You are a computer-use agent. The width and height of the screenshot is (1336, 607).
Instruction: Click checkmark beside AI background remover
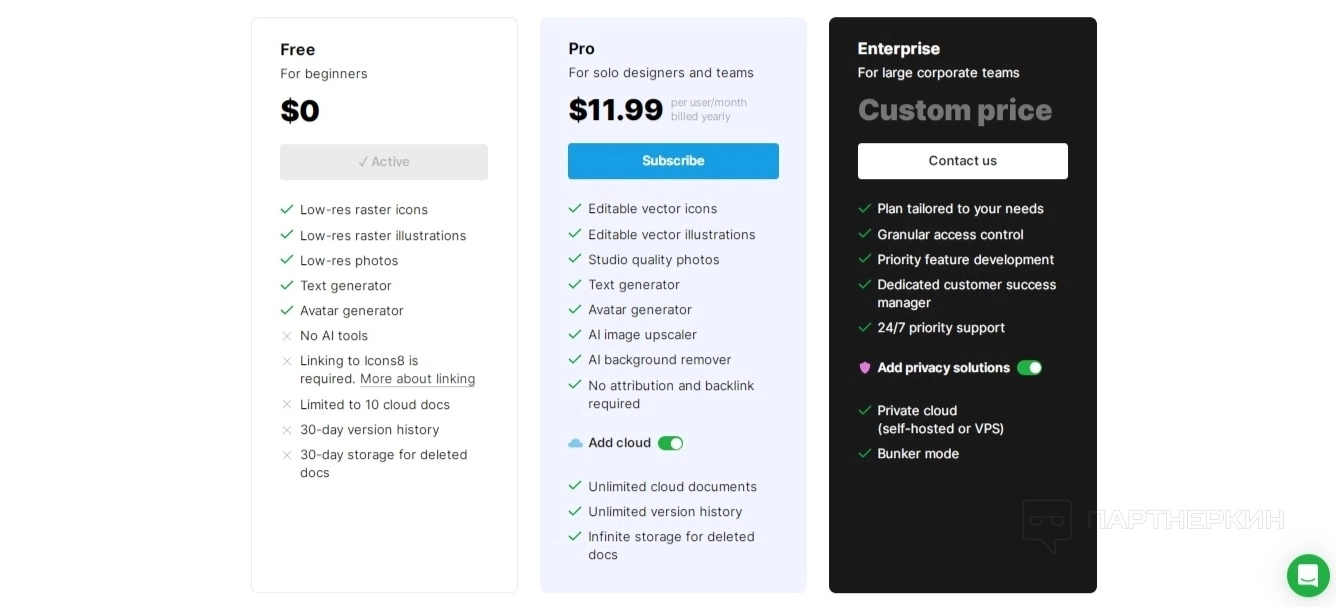[x=575, y=360]
